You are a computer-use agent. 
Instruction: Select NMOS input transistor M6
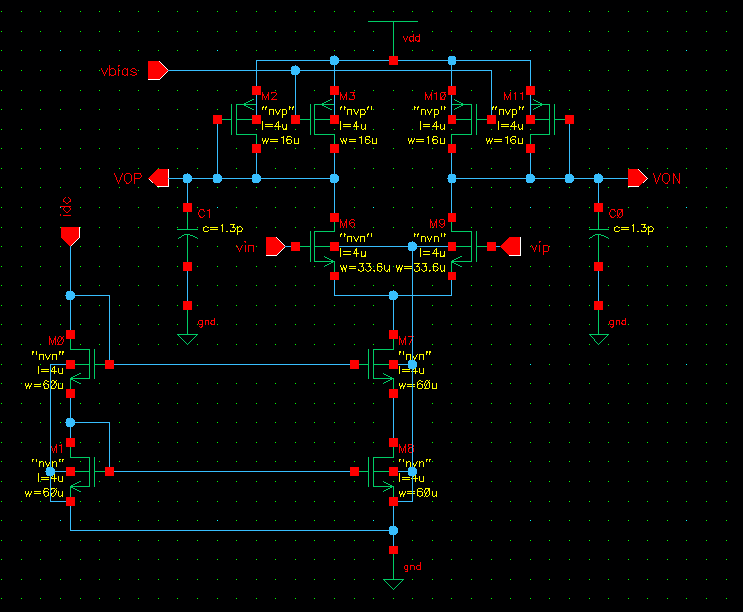tap(322, 246)
